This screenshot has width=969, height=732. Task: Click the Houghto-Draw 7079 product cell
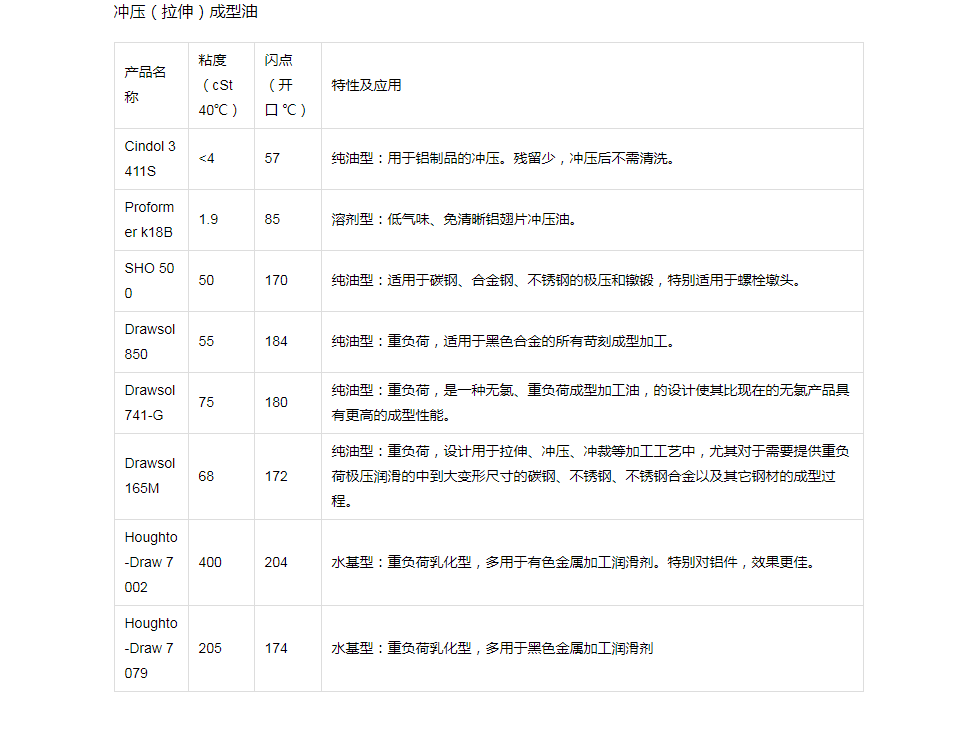(x=150, y=648)
